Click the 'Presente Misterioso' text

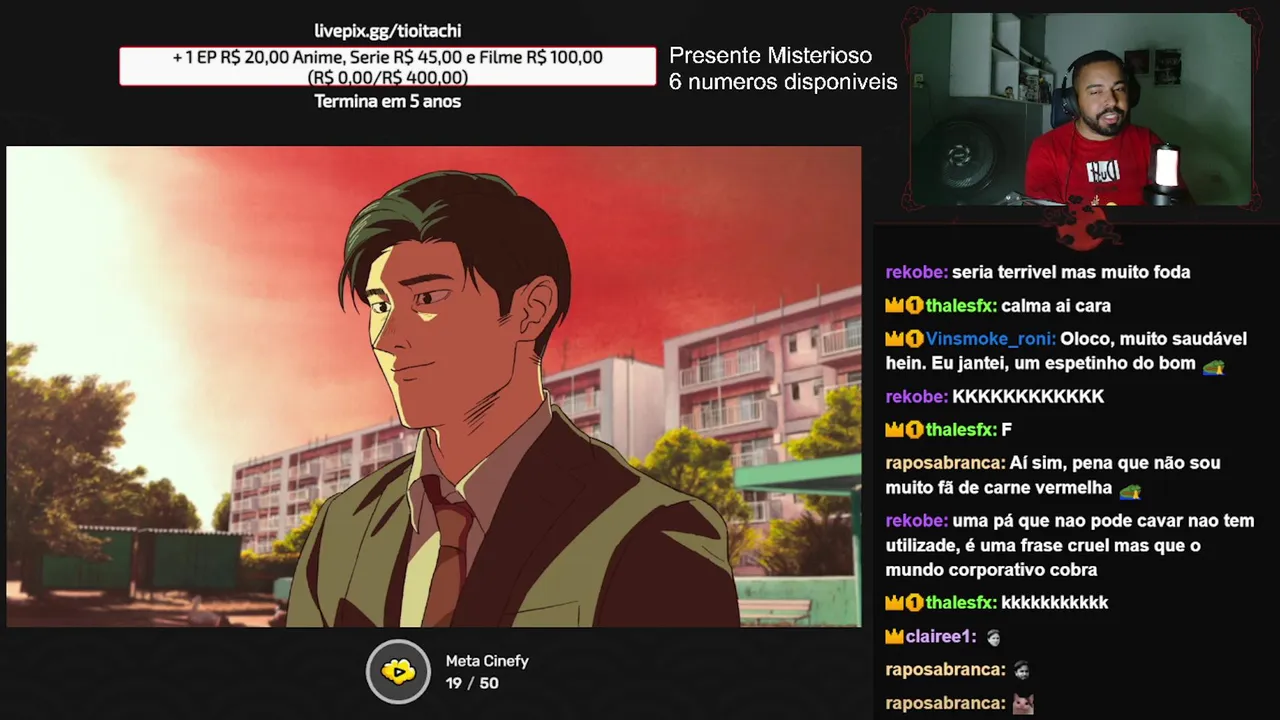coord(770,56)
